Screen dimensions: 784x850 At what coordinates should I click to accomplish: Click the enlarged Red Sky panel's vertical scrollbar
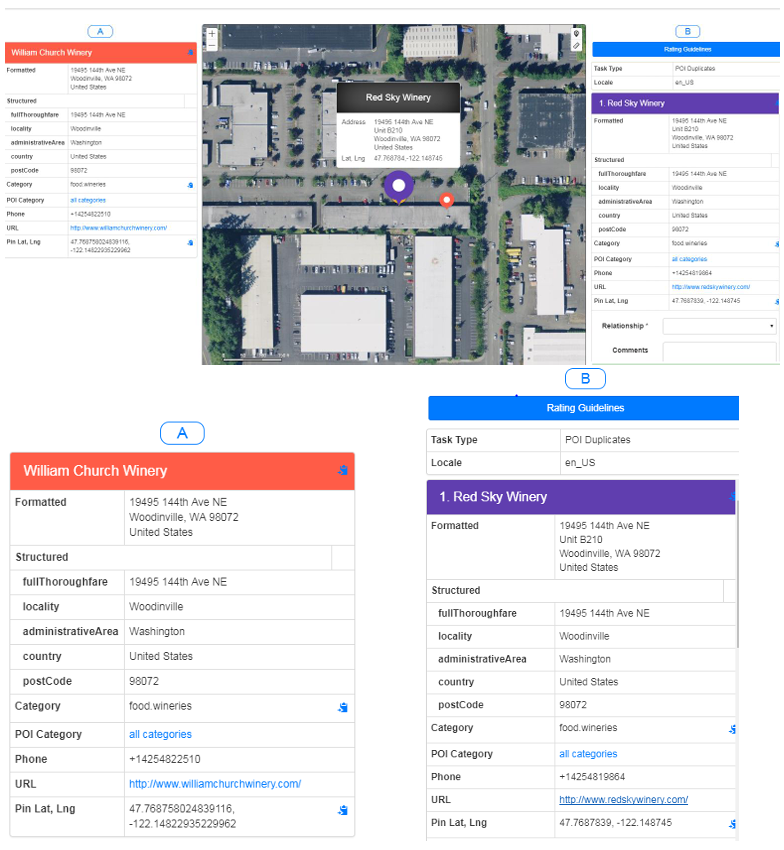point(737,574)
